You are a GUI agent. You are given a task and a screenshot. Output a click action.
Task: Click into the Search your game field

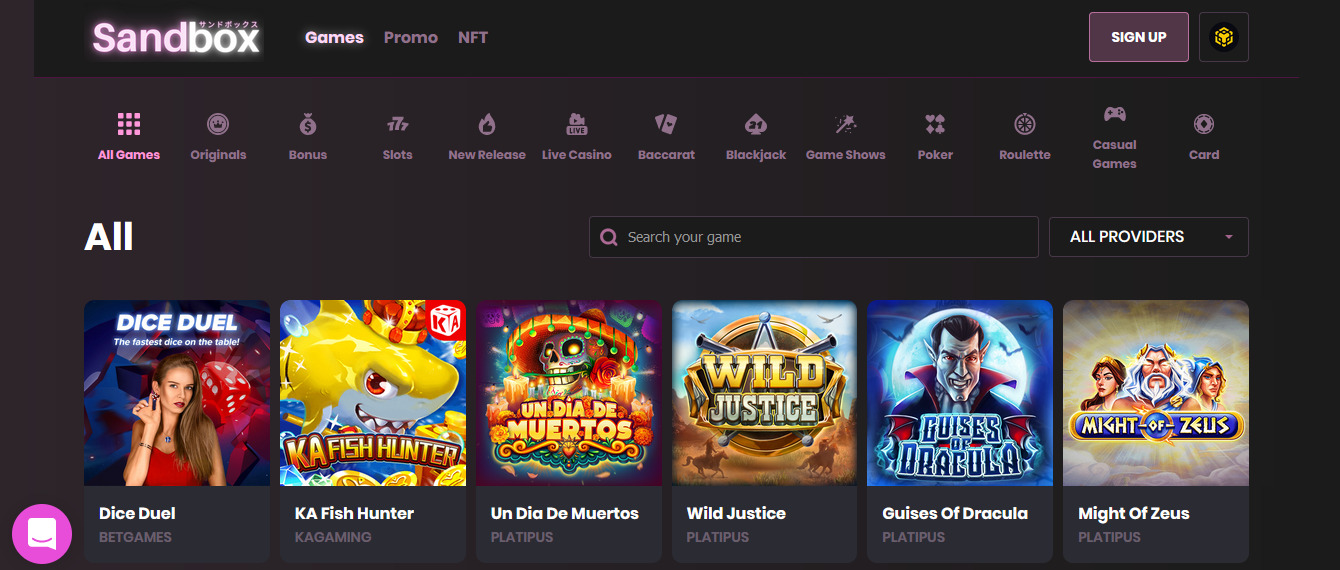(814, 237)
